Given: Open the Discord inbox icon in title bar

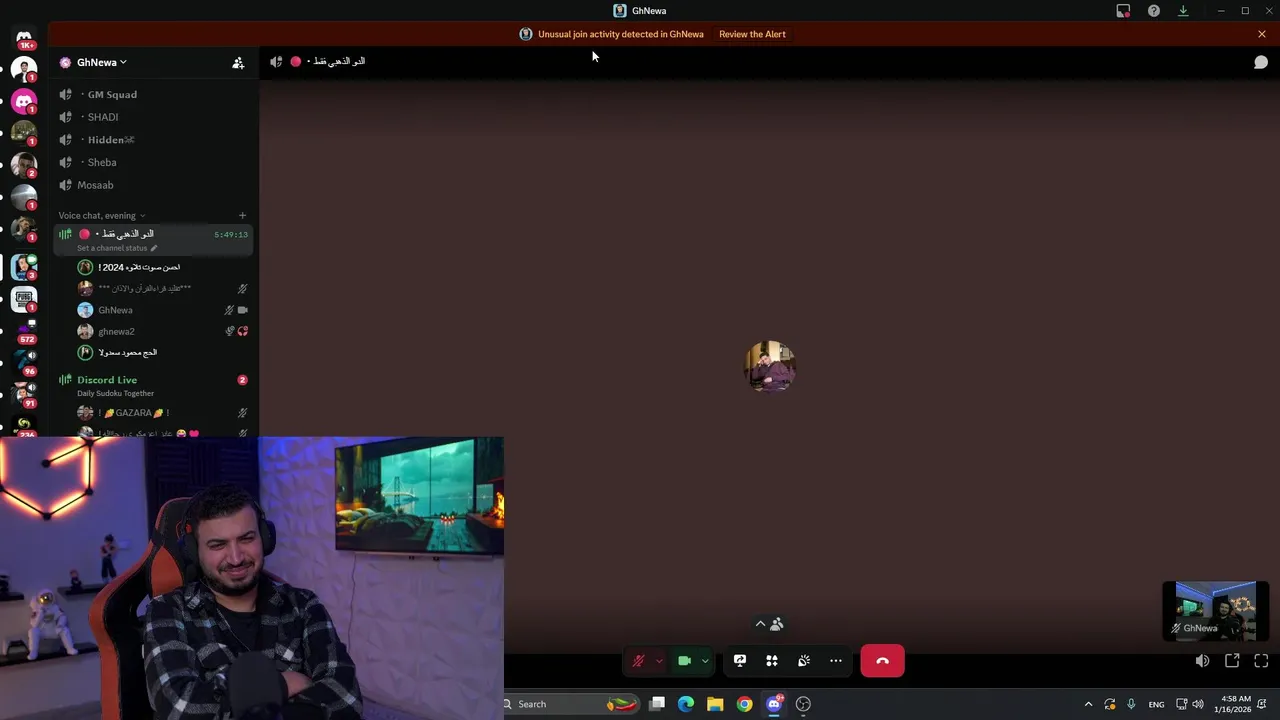Looking at the screenshot, I should coord(1123,11).
